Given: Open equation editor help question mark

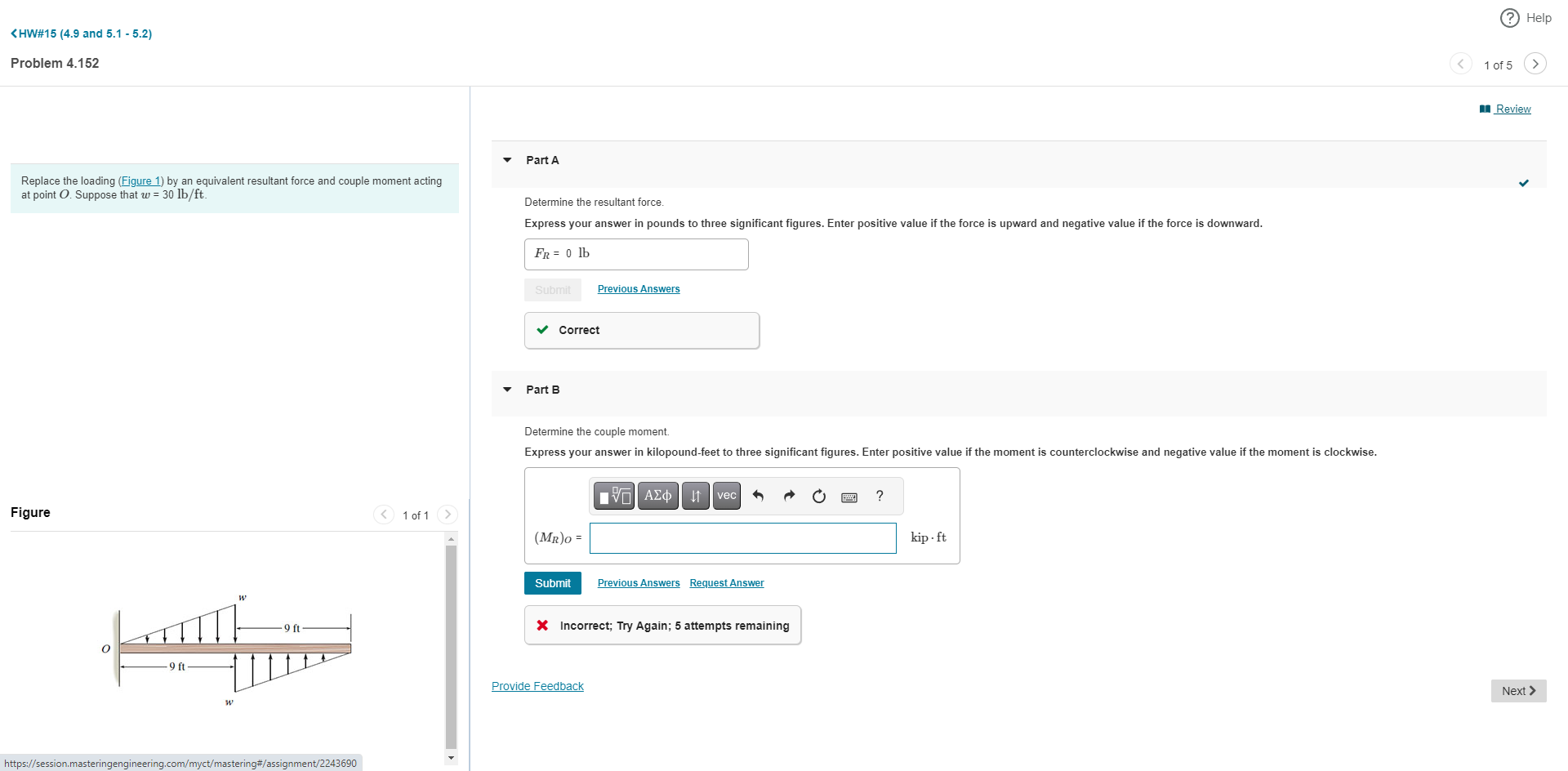Looking at the screenshot, I should [880, 496].
